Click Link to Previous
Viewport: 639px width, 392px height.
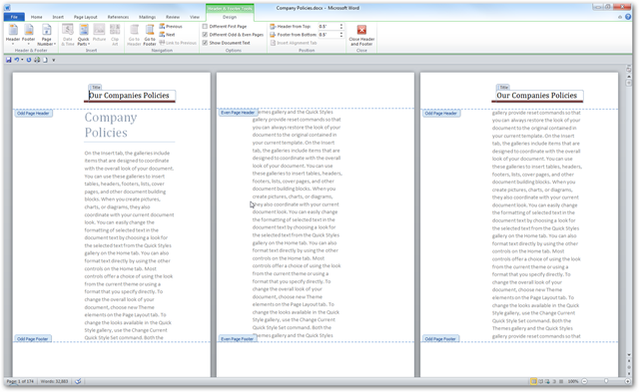178,43
